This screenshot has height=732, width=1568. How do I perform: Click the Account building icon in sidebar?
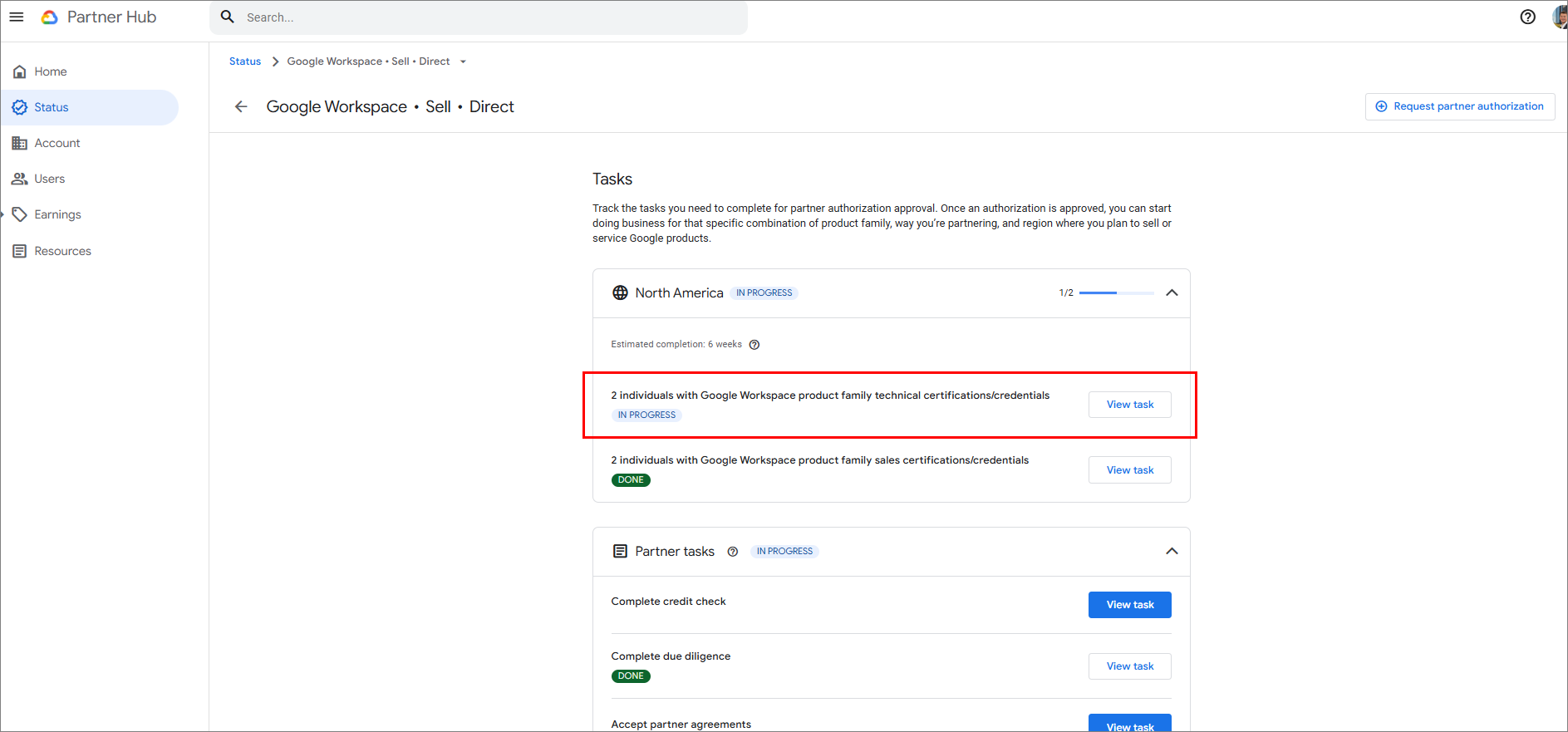[20, 143]
